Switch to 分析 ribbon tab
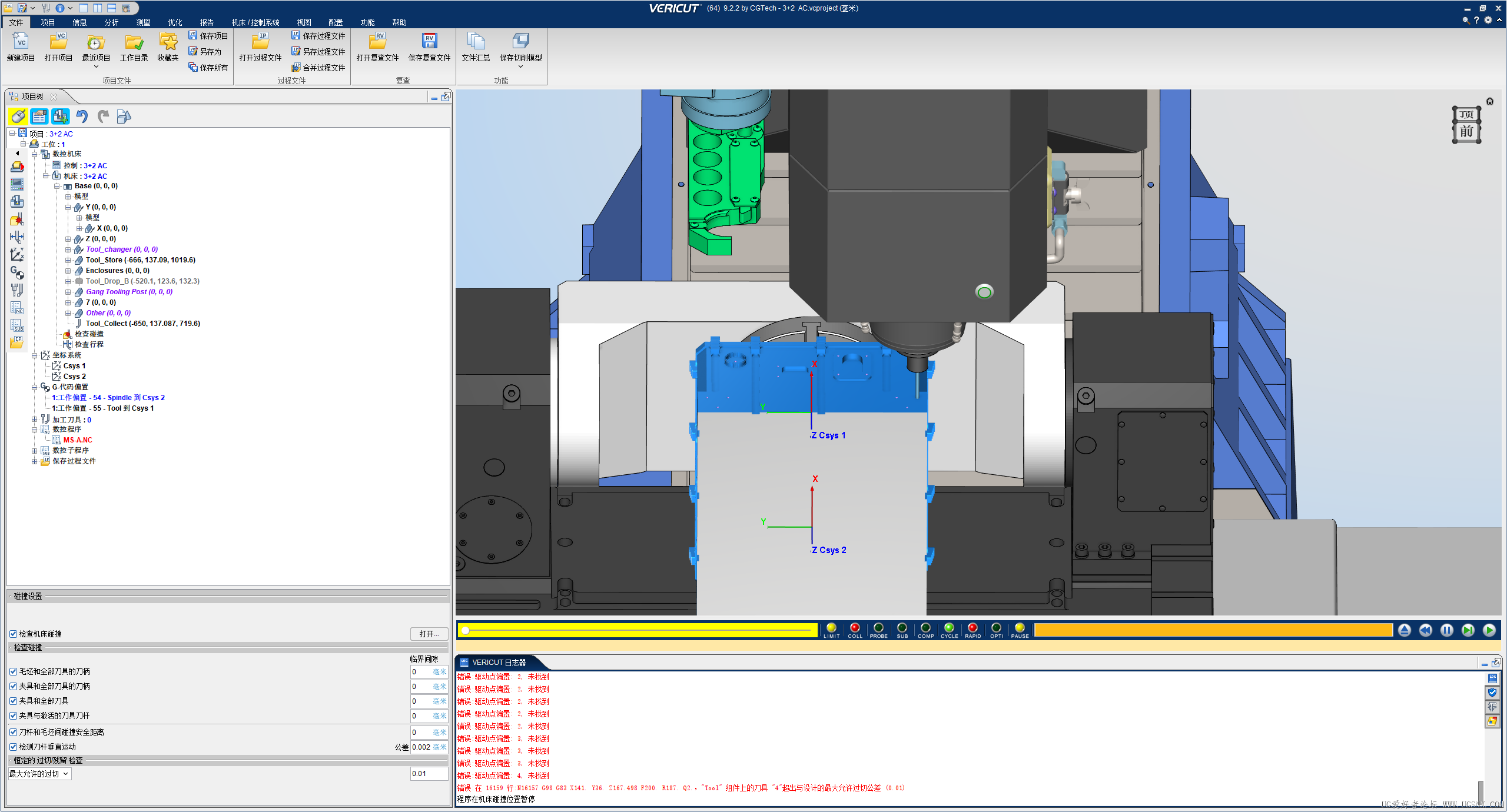Image resolution: width=1507 pixels, height=812 pixels. (111, 22)
